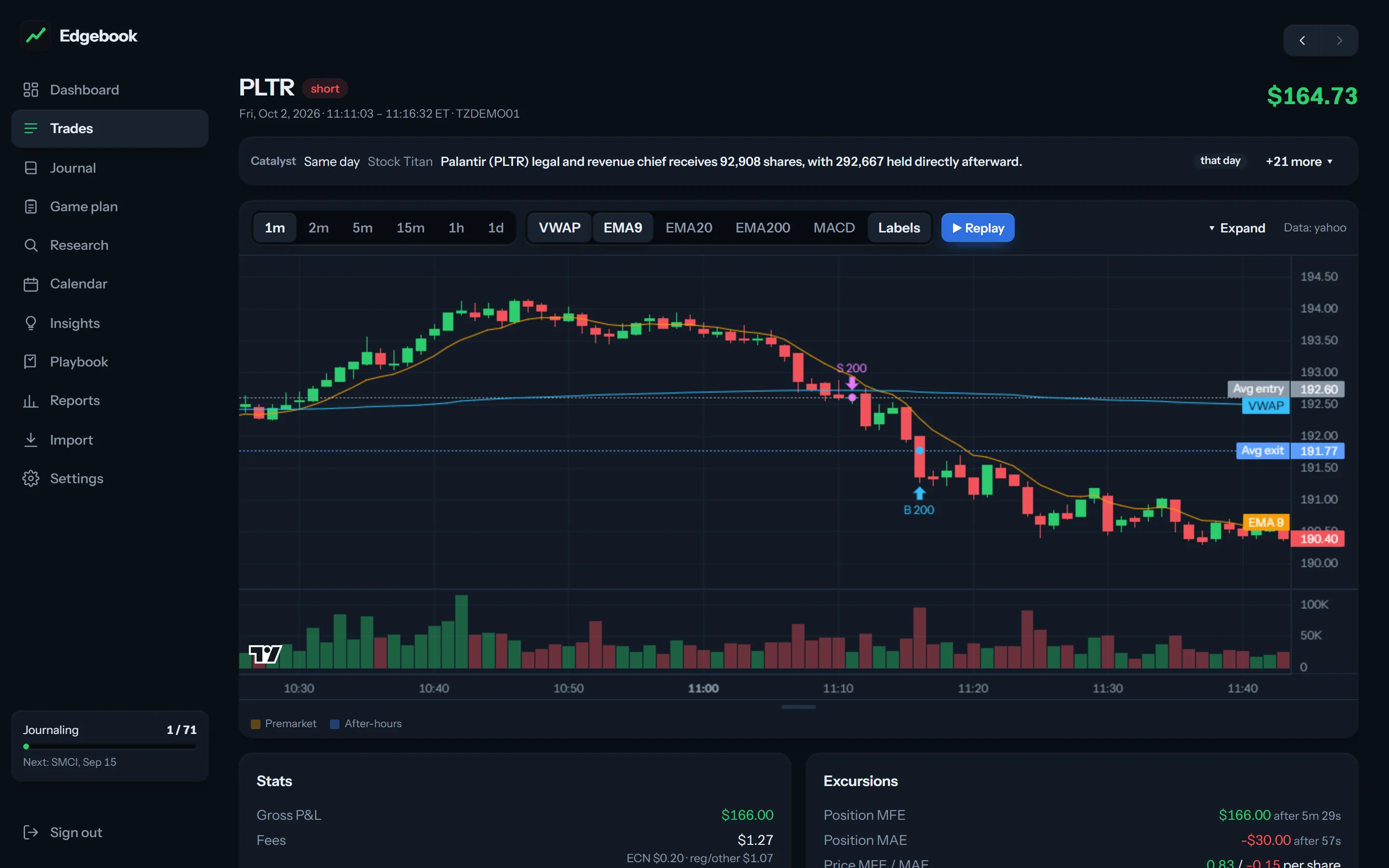
Task: Click the Avg entry 192.60 price label
Action: [x=1285, y=389]
